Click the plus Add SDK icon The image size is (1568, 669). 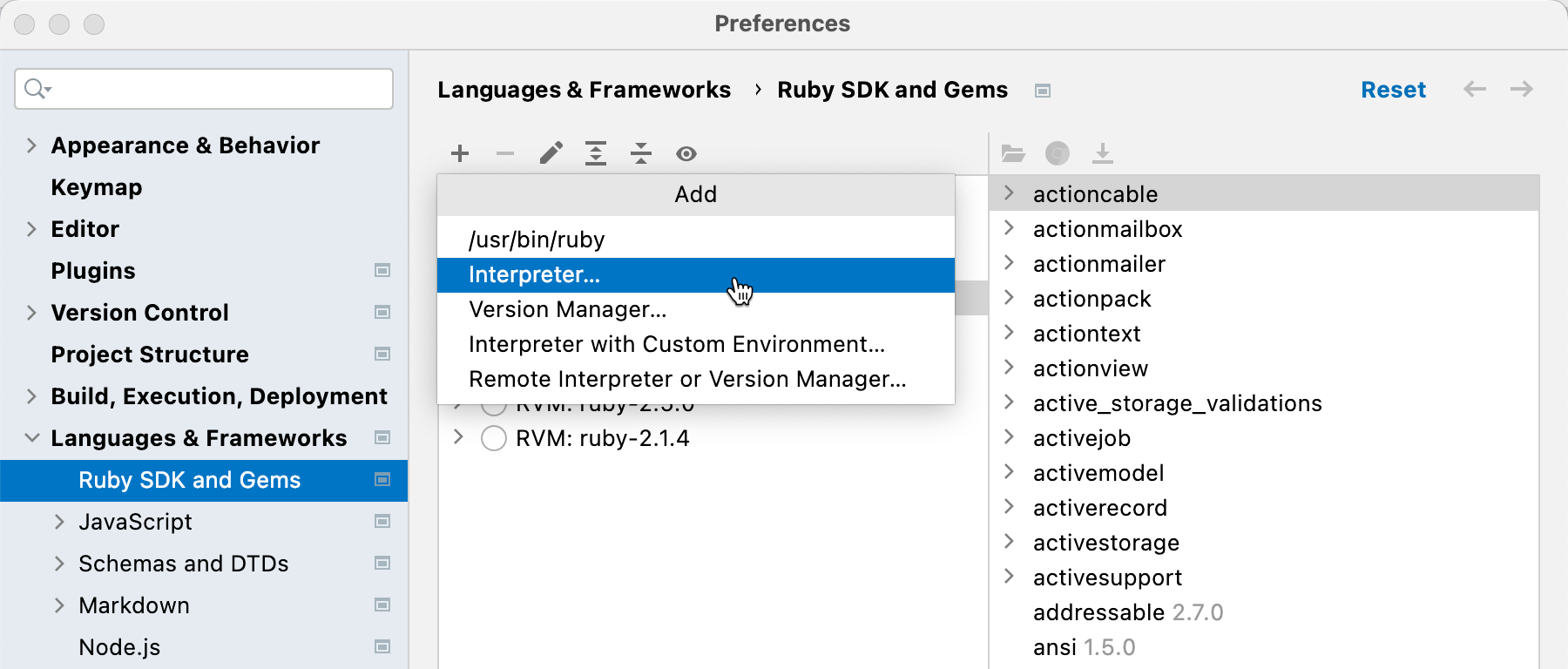coord(460,154)
